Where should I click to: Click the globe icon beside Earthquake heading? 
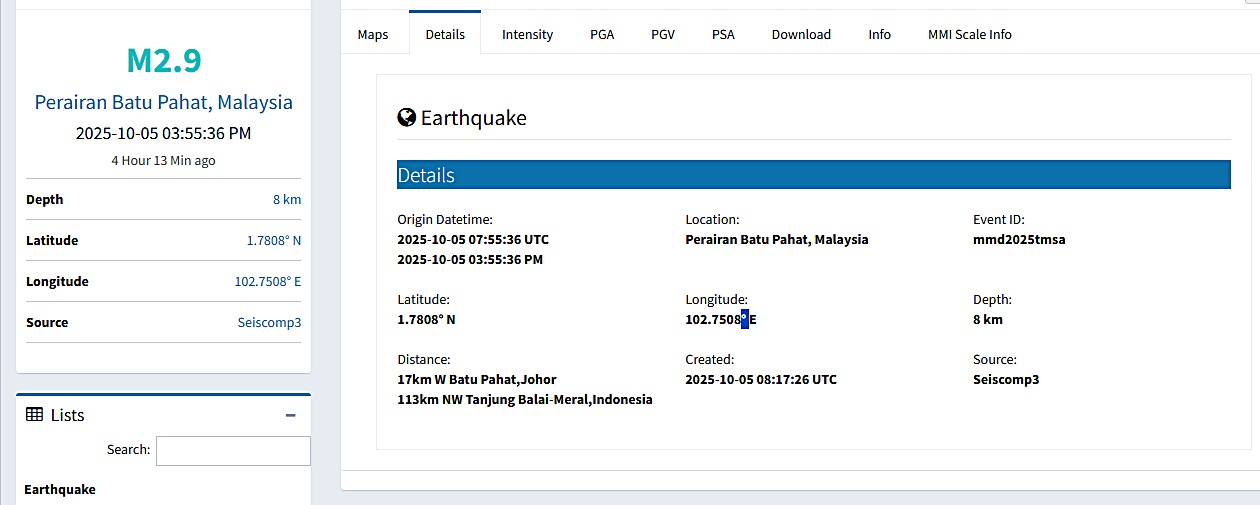pyautogui.click(x=406, y=118)
